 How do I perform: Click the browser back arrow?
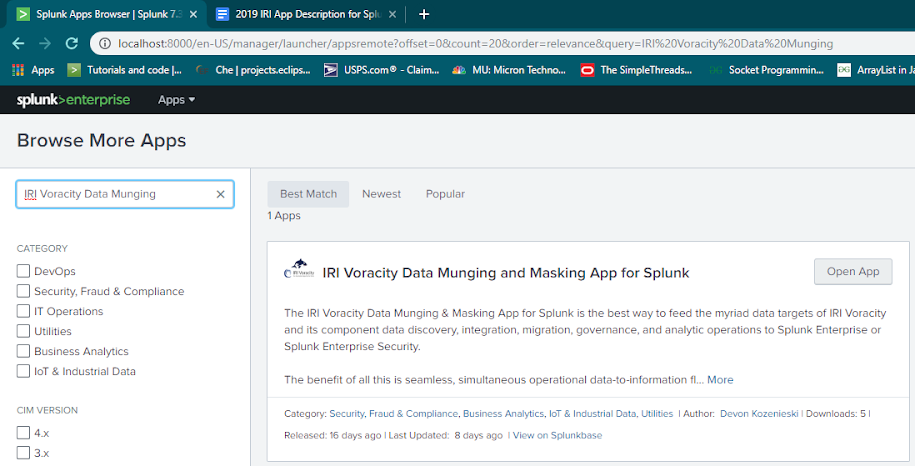[18, 43]
